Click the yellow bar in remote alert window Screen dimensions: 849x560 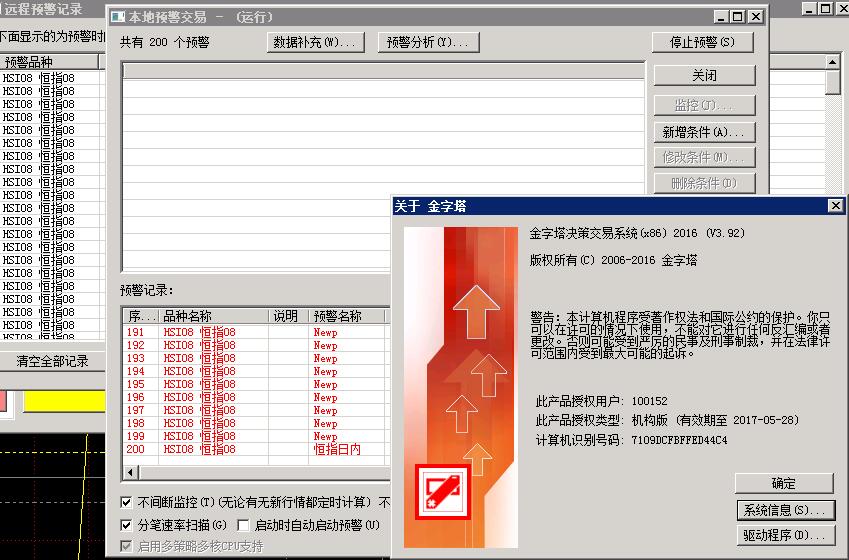coord(64,402)
